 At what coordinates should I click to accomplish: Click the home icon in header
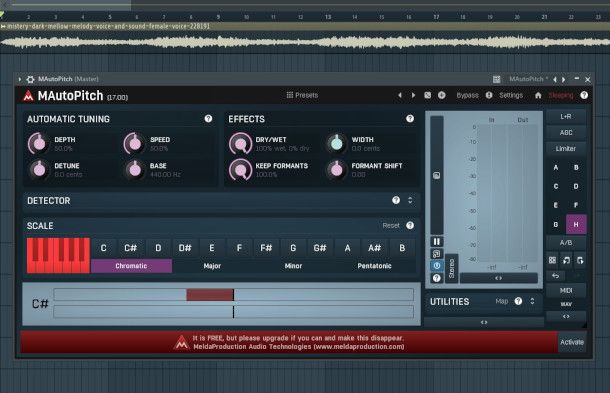click(538, 95)
